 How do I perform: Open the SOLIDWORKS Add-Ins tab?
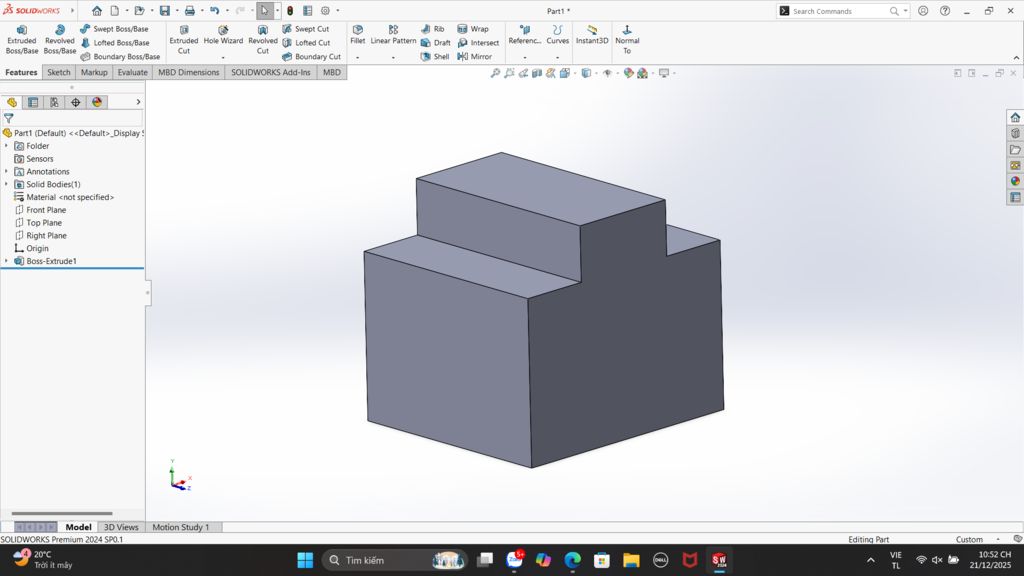tap(270, 72)
